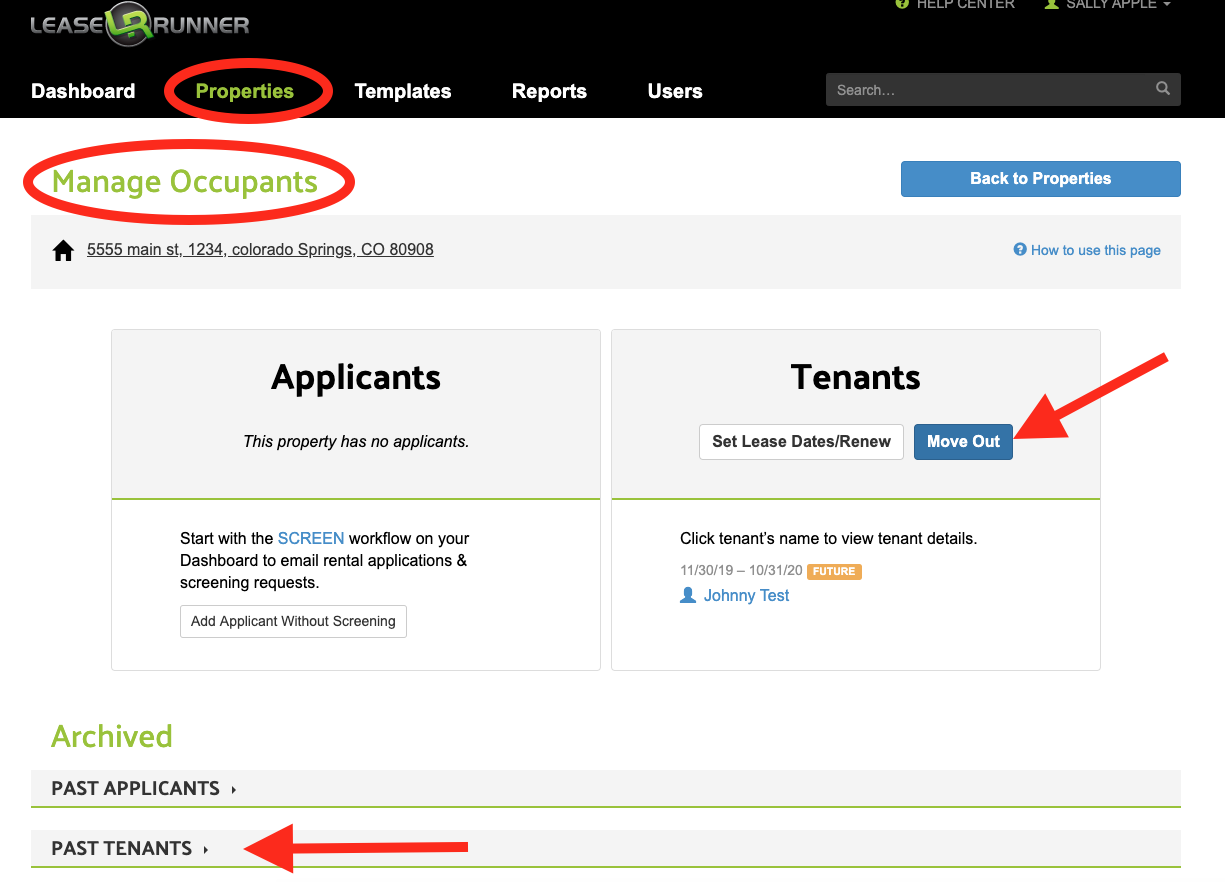This screenshot has height=882, width=1225.
Task: Go to the Properties tab
Action: click(x=245, y=91)
